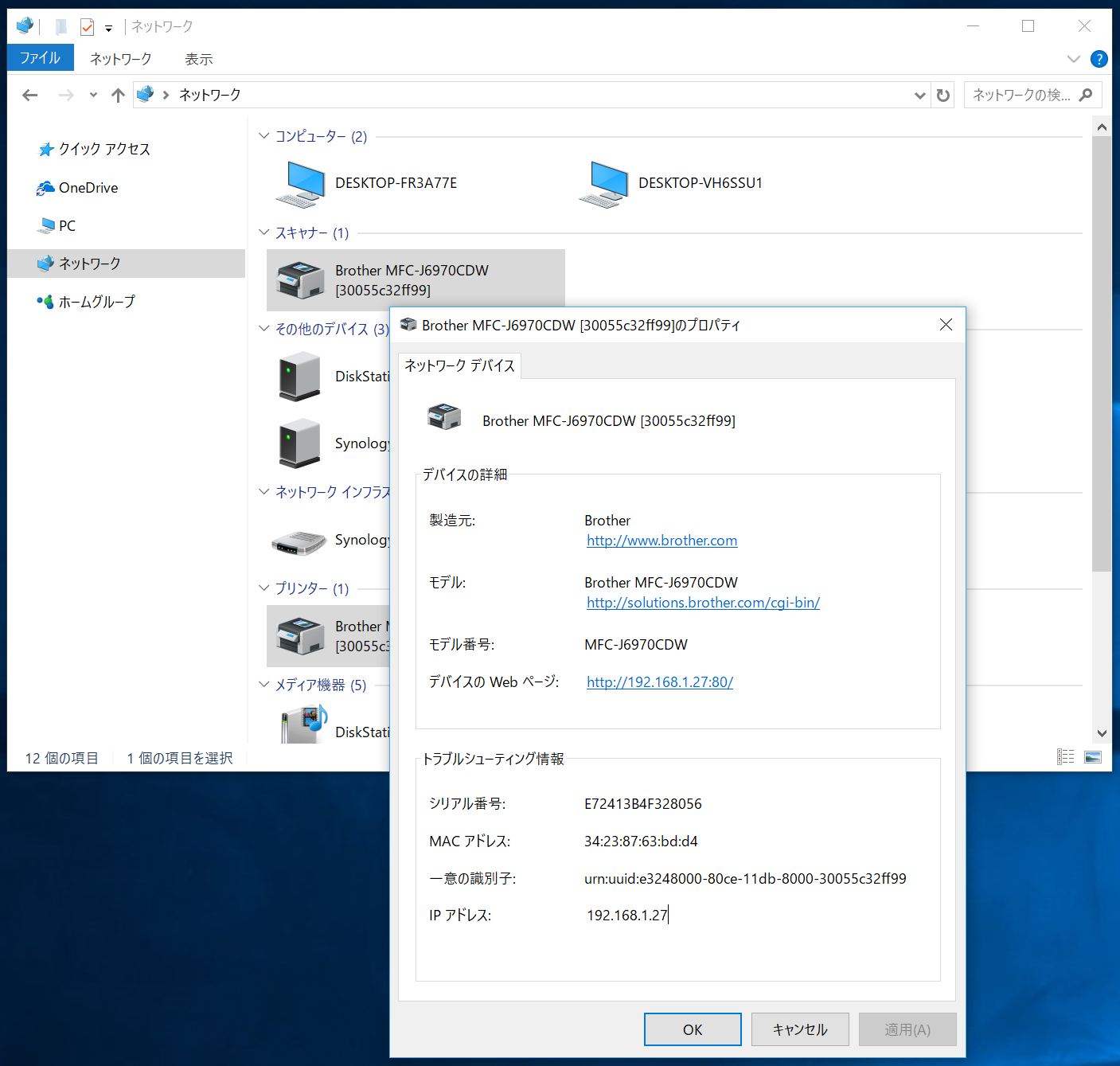Select the ネットワーク デバイス dialog tab
This screenshot has width=1120, height=1066.
(x=460, y=365)
